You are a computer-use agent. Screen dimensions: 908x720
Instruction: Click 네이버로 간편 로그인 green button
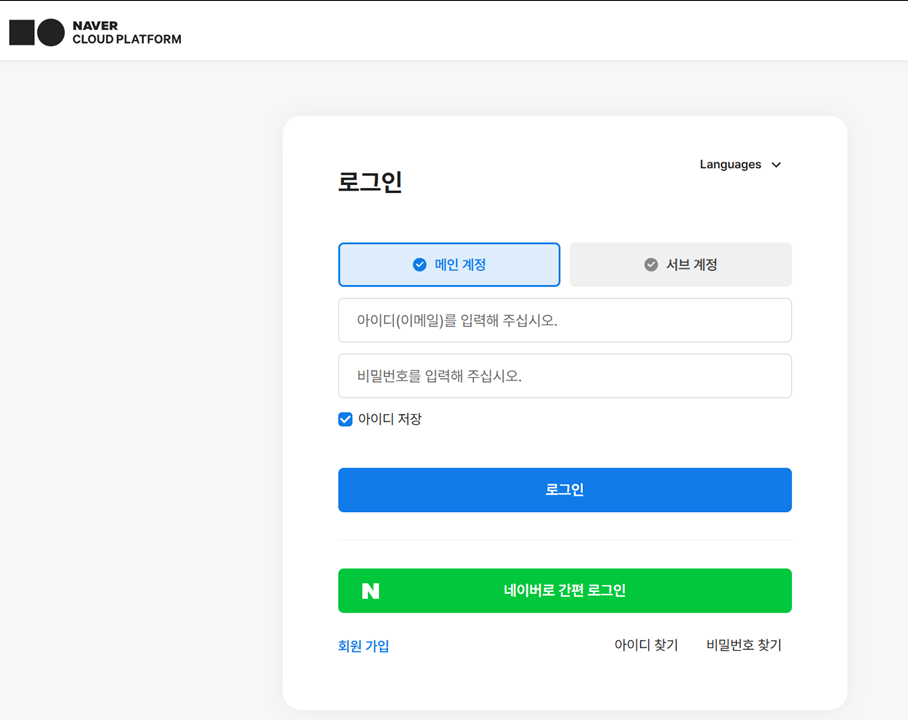coord(565,591)
